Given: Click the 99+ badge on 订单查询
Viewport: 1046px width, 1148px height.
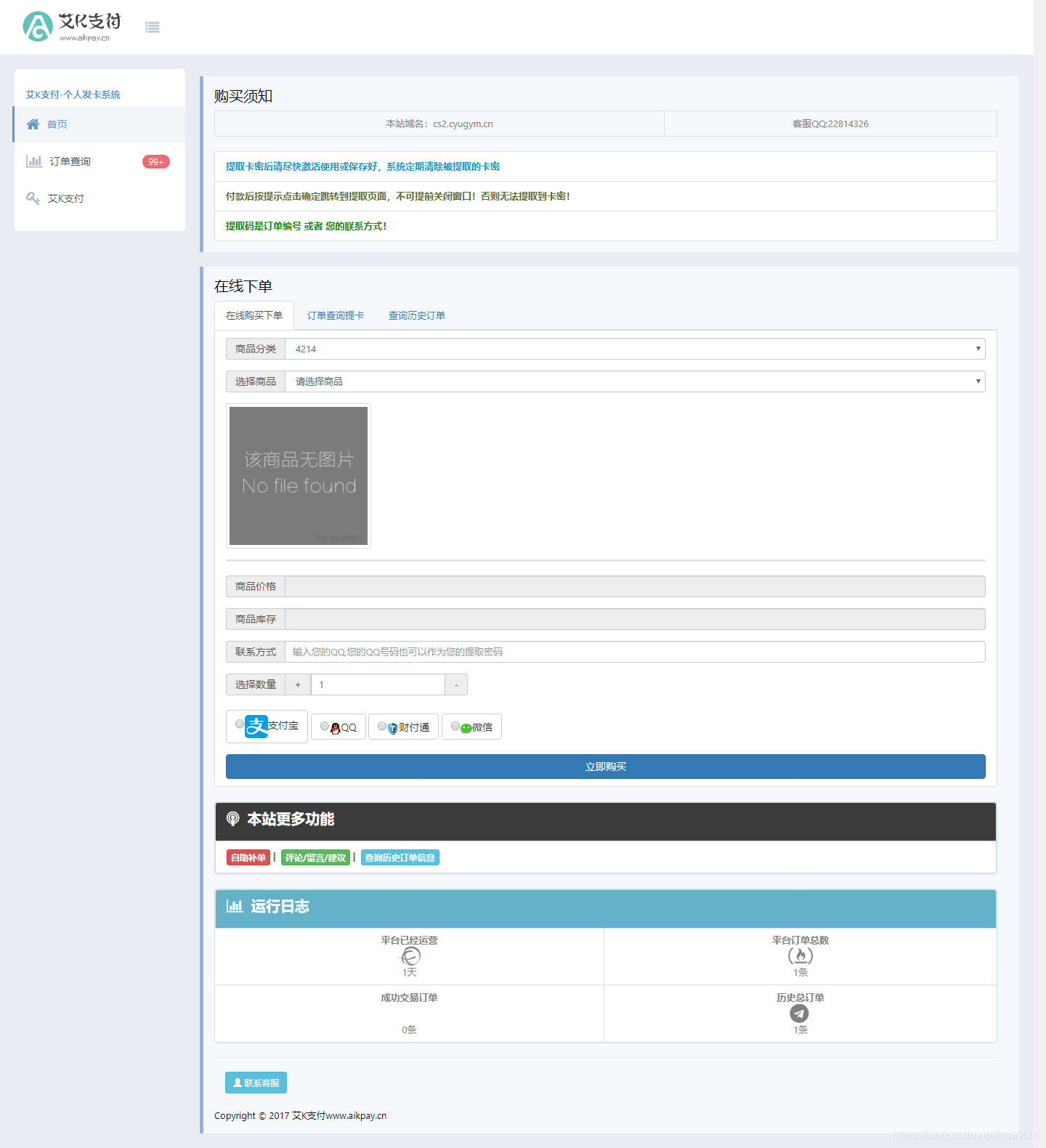Looking at the screenshot, I should tap(156, 161).
